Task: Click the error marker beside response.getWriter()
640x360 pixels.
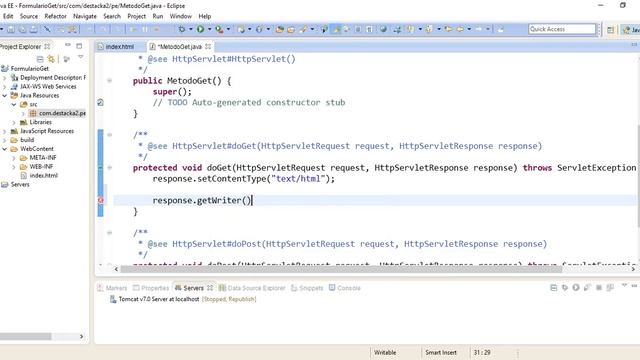Action: tap(101, 200)
